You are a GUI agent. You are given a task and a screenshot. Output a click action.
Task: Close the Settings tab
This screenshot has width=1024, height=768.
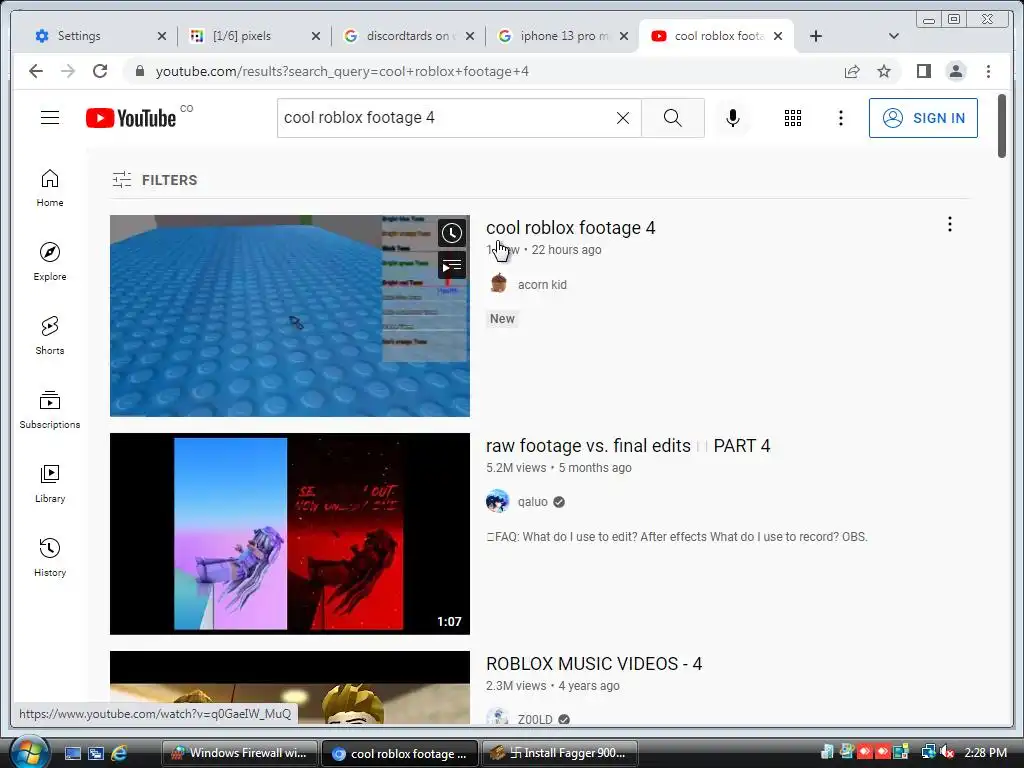(x=162, y=36)
